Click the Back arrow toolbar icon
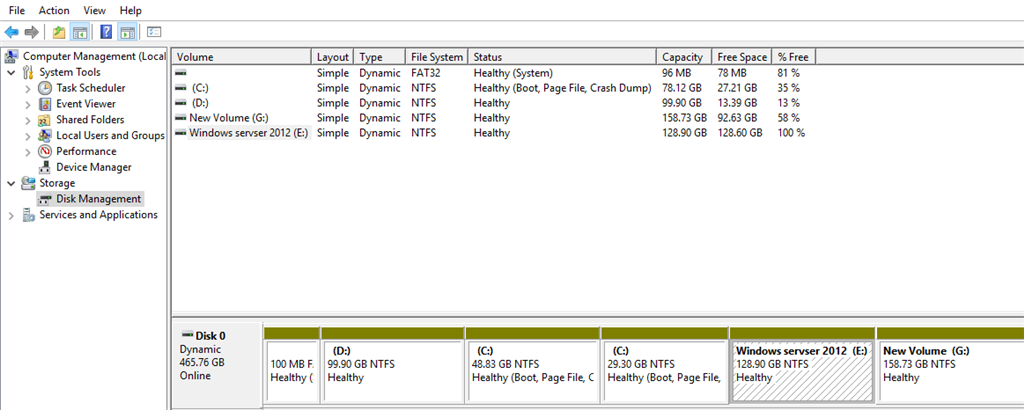Screen dimensions: 1024x410 12,32
